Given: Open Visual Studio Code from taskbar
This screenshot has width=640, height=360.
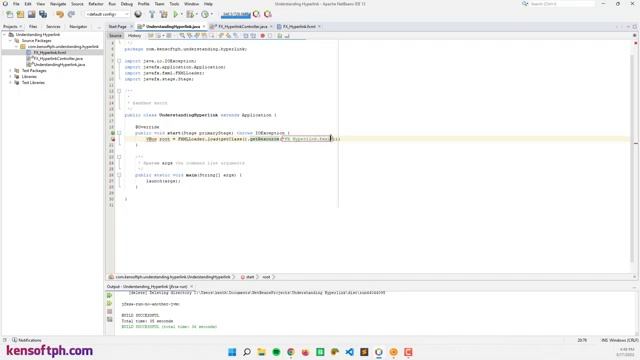Looking at the screenshot, I should (349, 352).
